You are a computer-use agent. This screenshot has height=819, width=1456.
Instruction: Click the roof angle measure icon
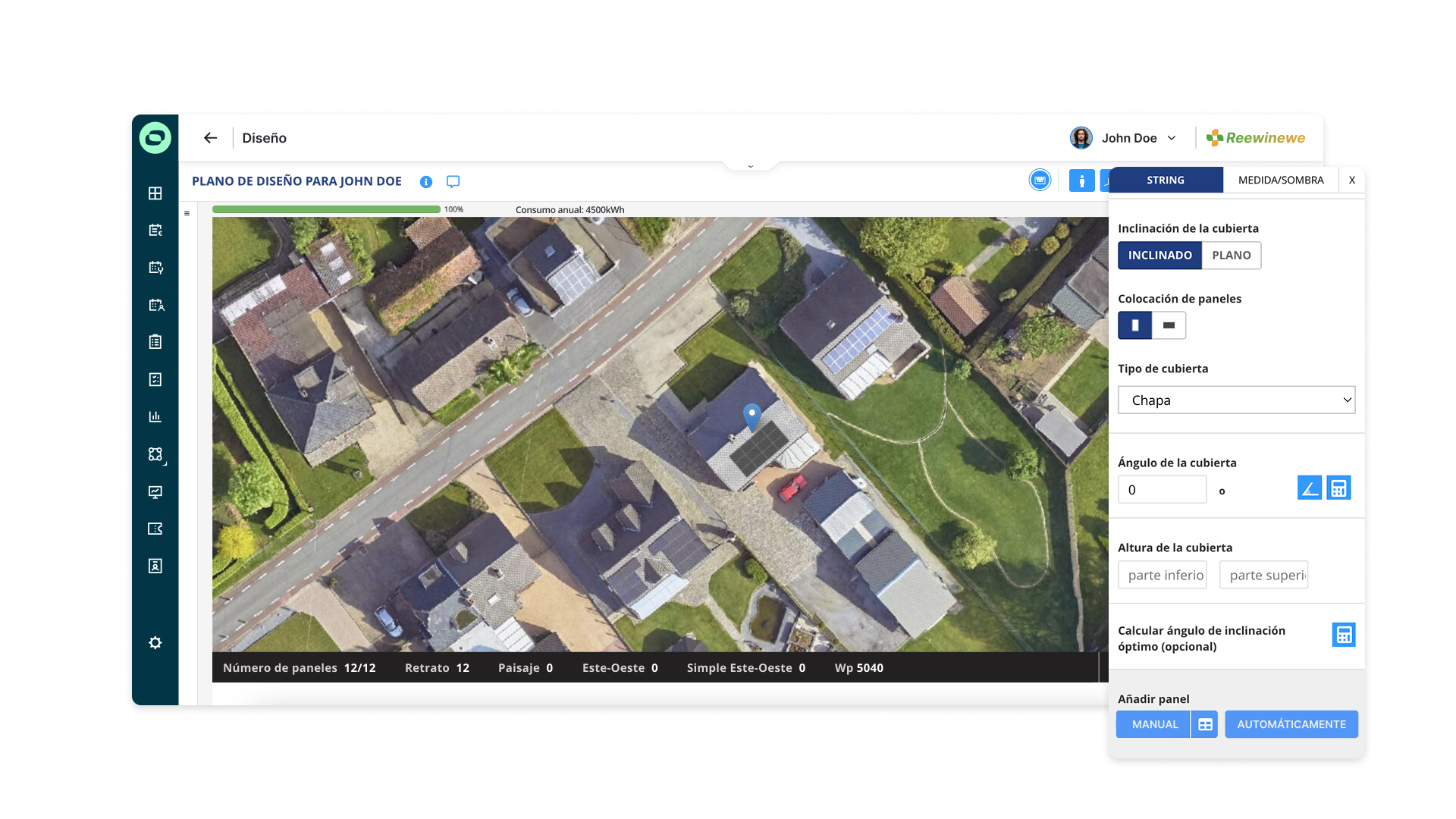(1309, 488)
